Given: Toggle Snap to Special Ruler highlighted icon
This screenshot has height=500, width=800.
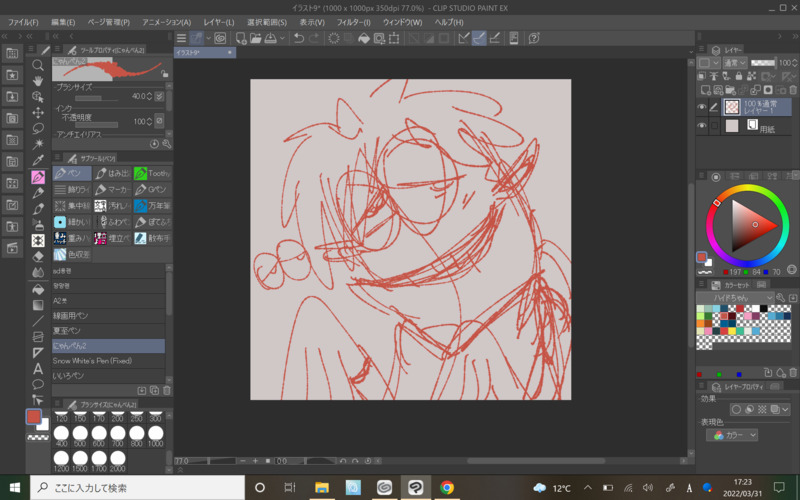Looking at the screenshot, I should pos(479,38).
